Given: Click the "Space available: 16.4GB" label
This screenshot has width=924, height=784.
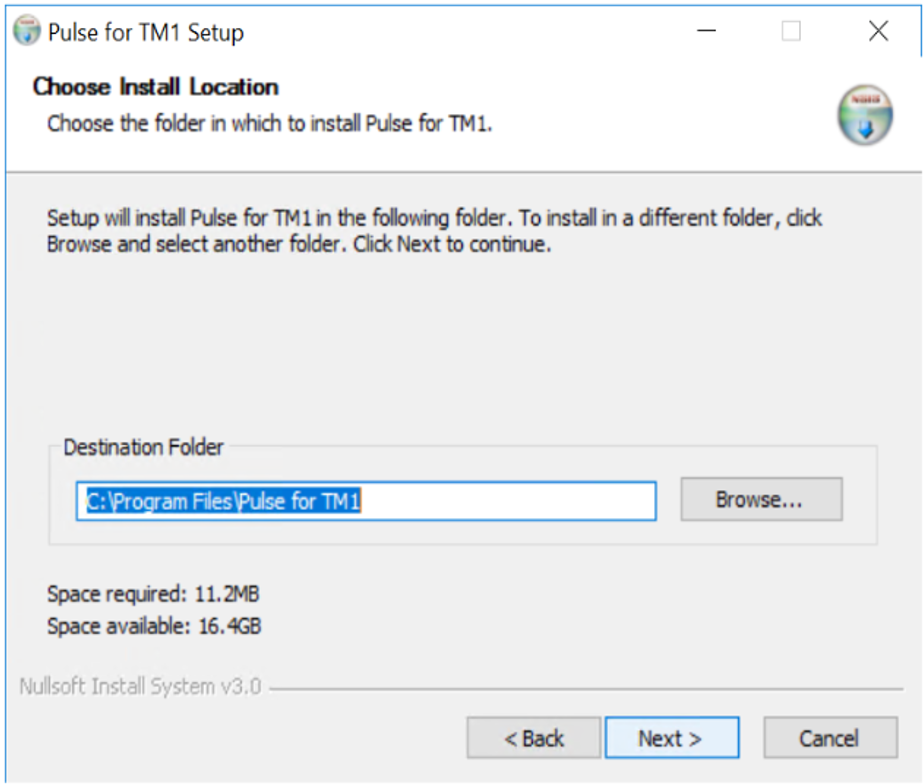Looking at the screenshot, I should click(154, 627).
